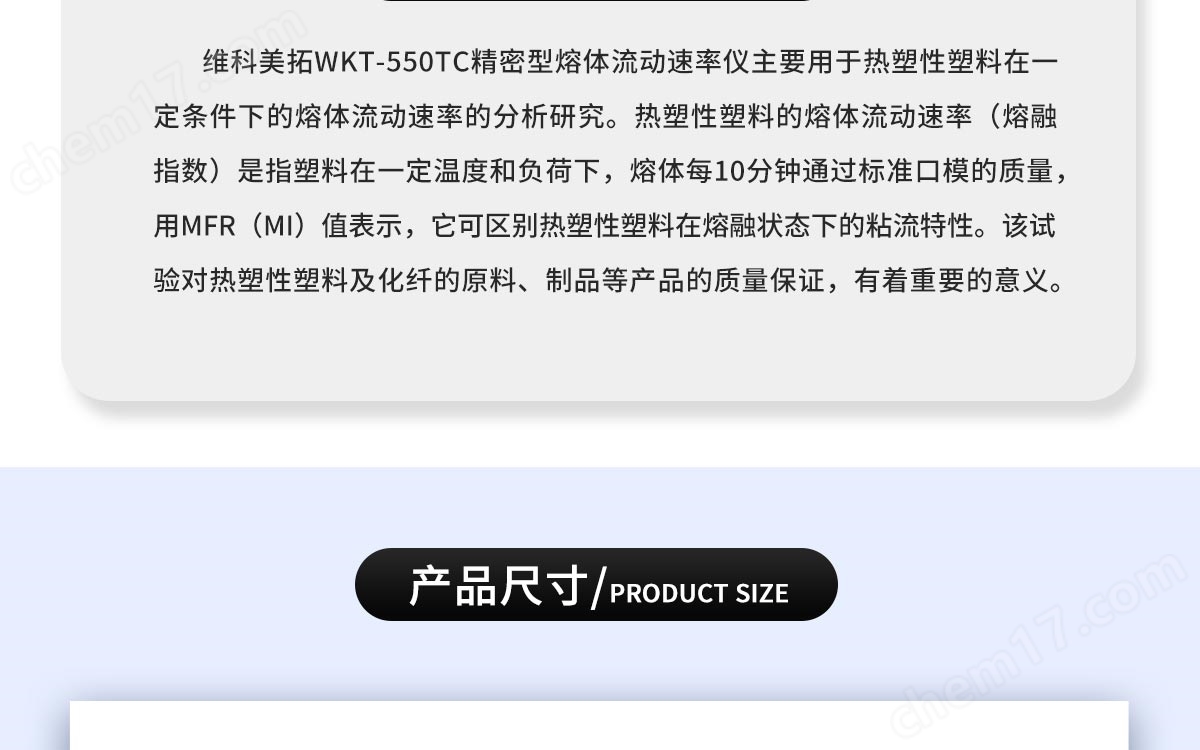The image size is (1200, 750).
Task: Click the paragraph line starting with 定条件下
Action: 605,117
